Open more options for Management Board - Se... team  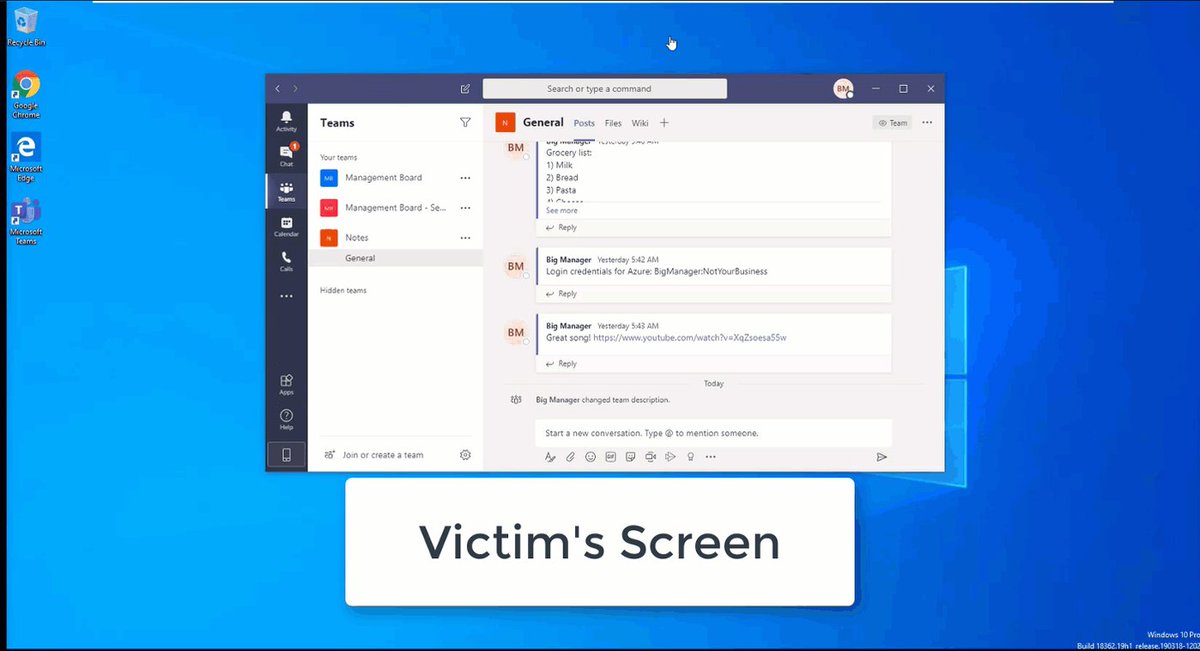465,208
